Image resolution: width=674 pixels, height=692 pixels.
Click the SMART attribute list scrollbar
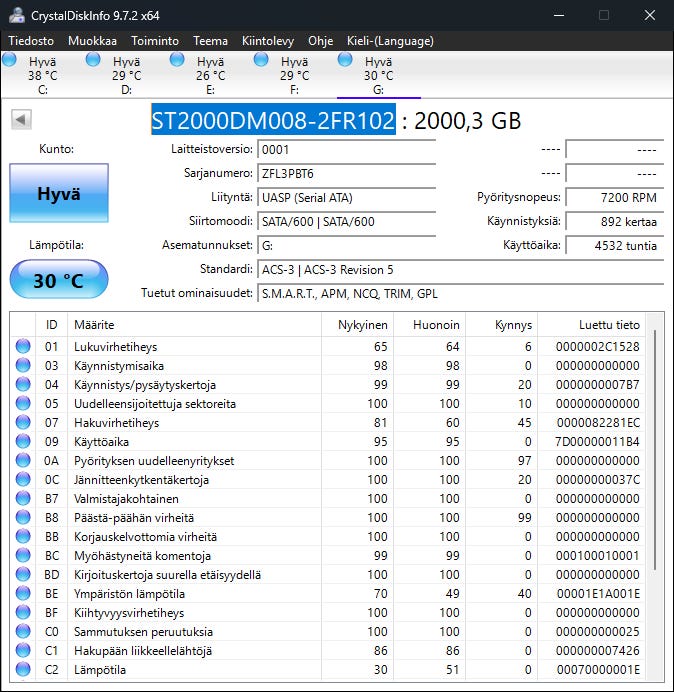click(x=656, y=450)
